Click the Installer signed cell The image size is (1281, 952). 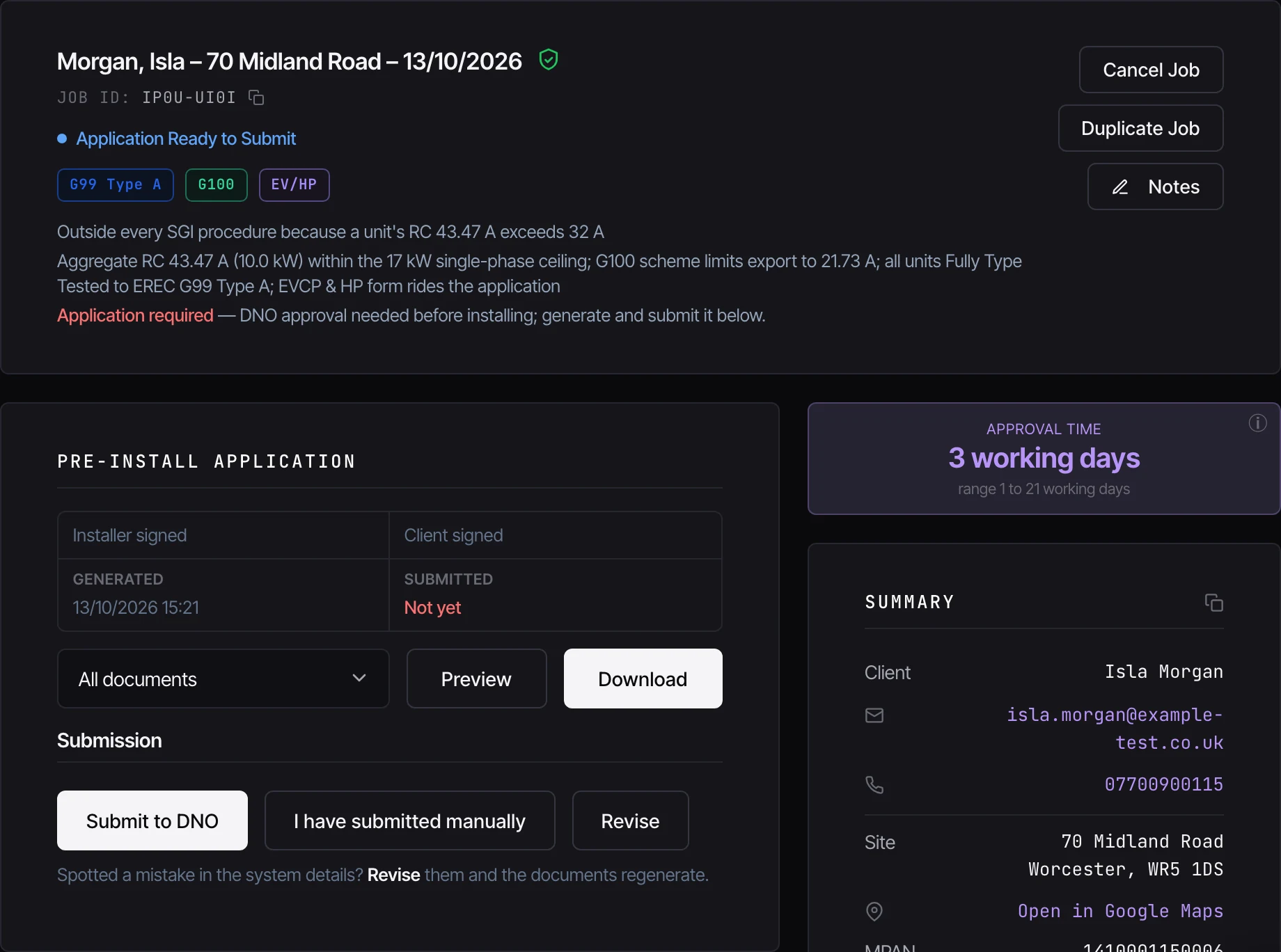[x=223, y=535]
